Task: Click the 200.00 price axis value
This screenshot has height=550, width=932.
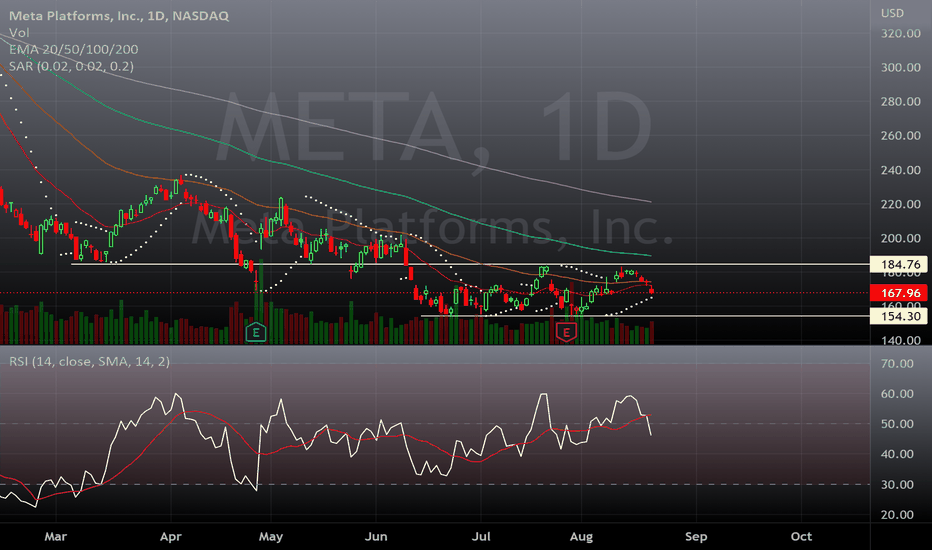Action: coord(900,238)
